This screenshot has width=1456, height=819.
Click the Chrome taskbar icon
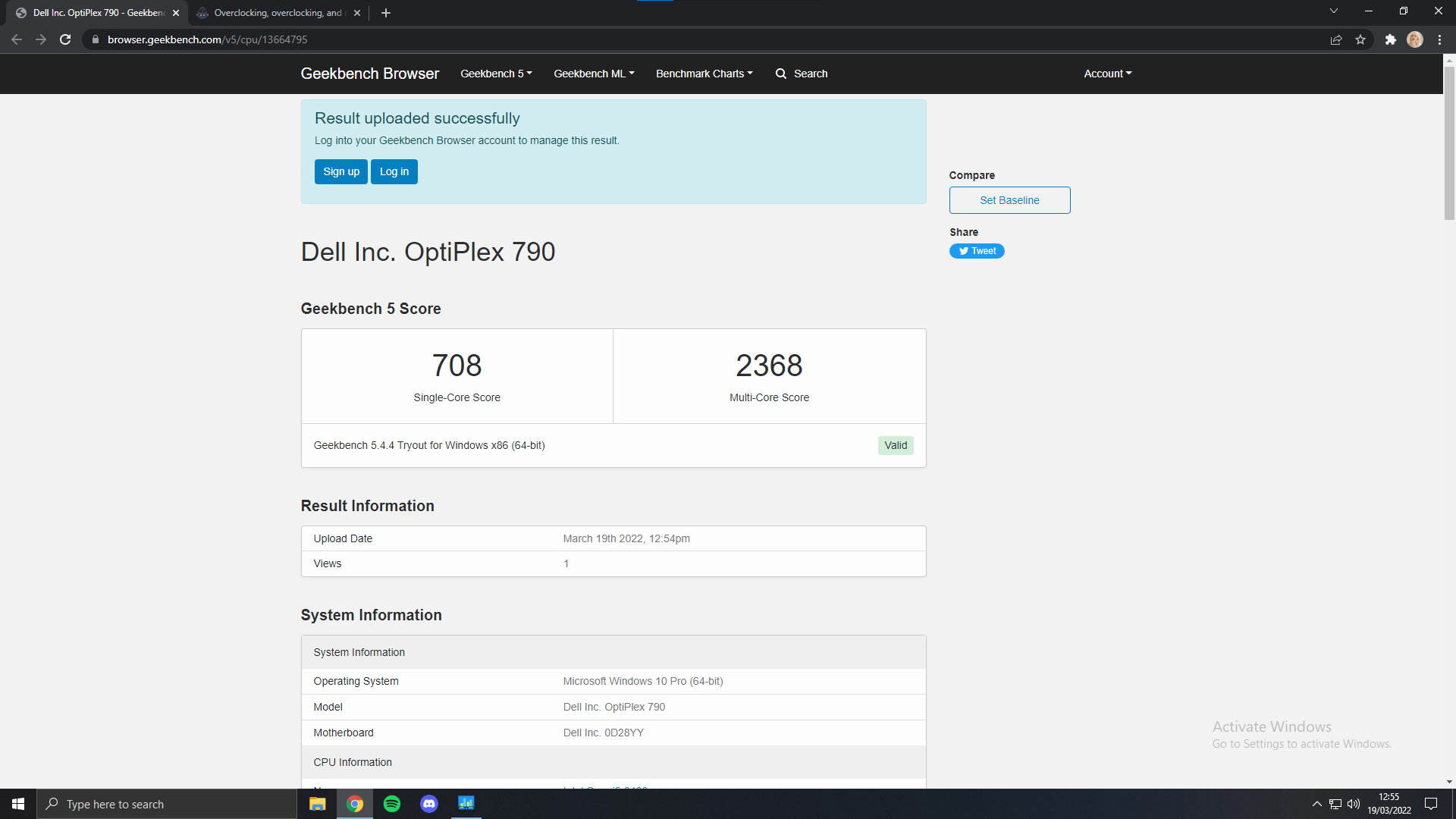[355, 804]
